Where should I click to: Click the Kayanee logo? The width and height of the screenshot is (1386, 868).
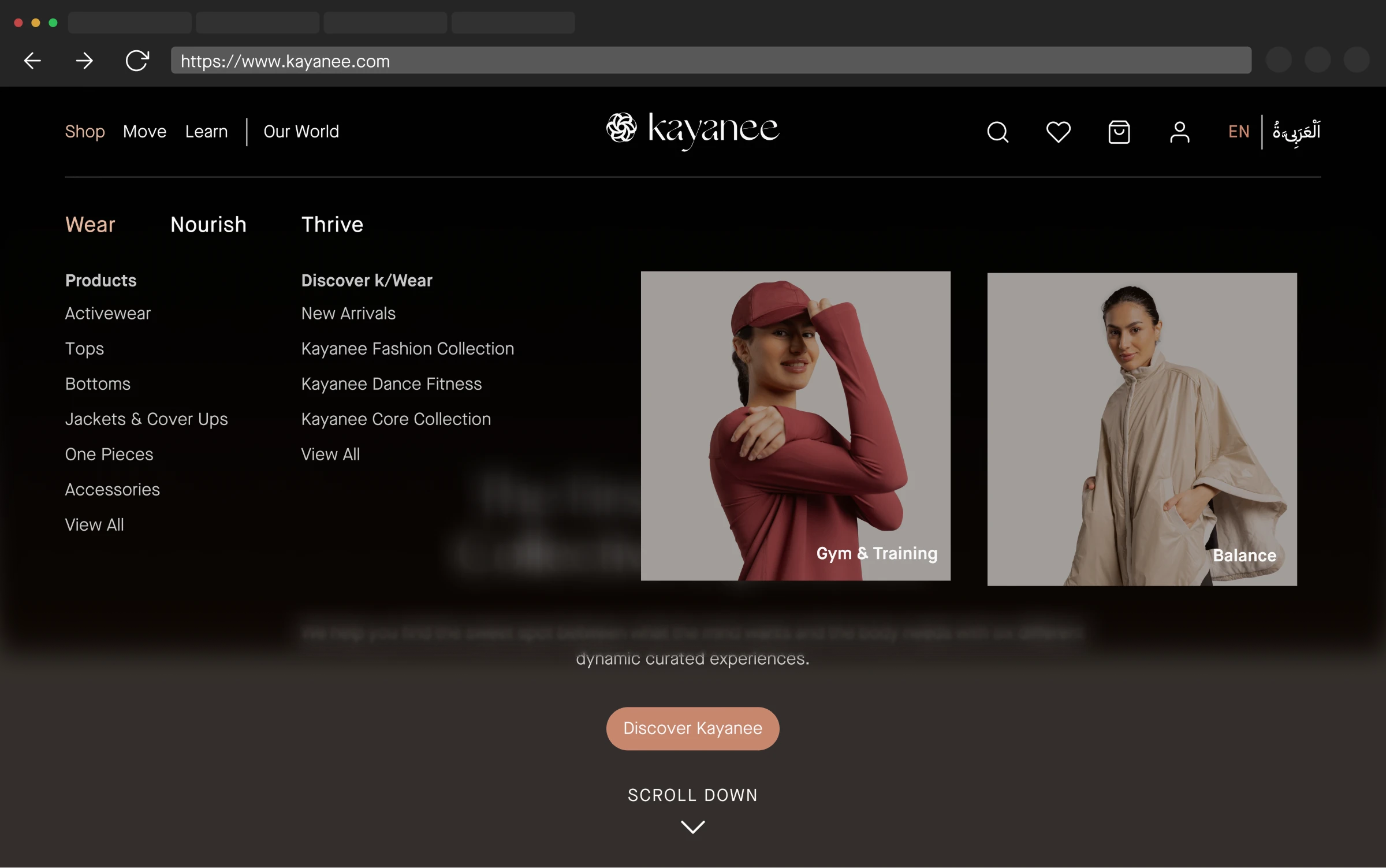coord(692,129)
